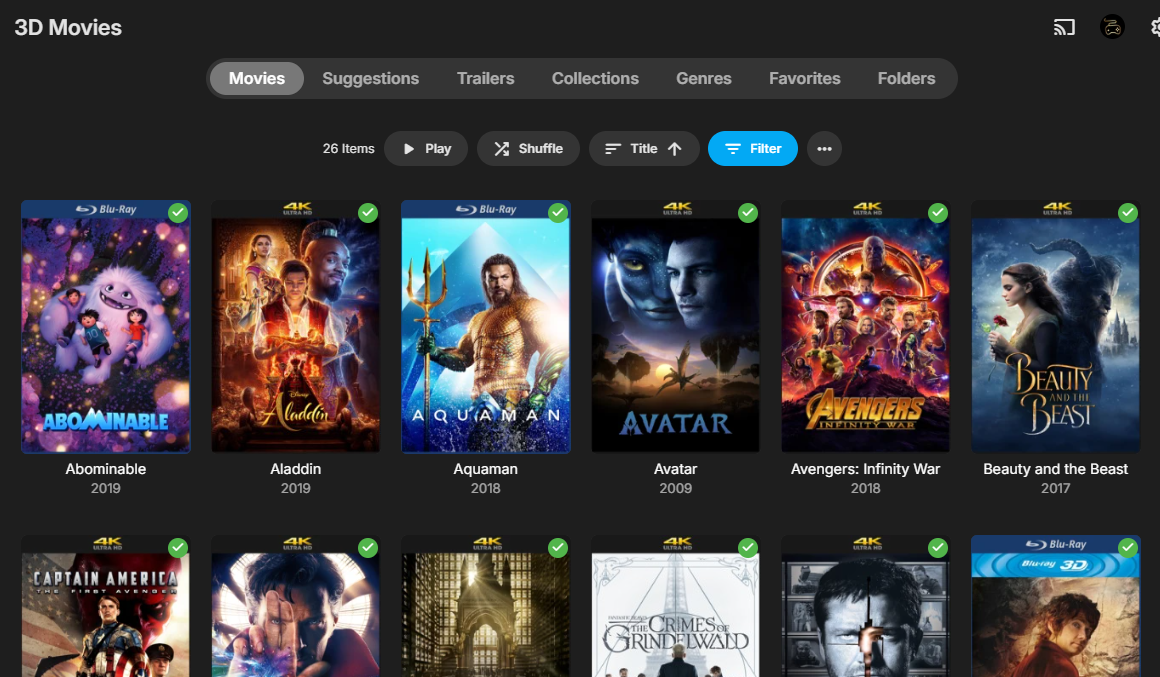The width and height of the screenshot is (1160, 677).
Task: Toggle watched checkmark on Aladdin
Action: coord(368,213)
